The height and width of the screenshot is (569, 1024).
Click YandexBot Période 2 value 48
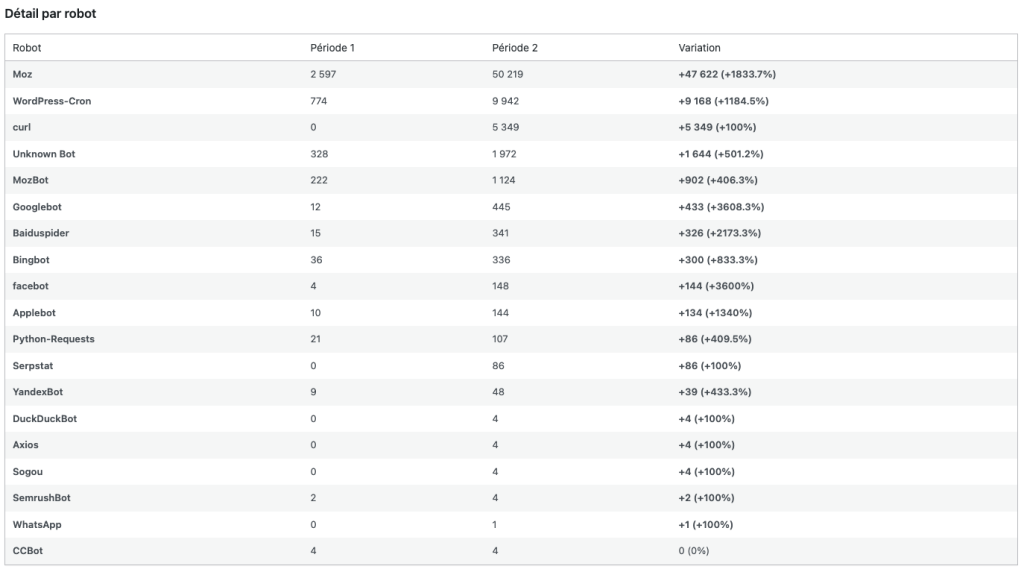(498, 392)
